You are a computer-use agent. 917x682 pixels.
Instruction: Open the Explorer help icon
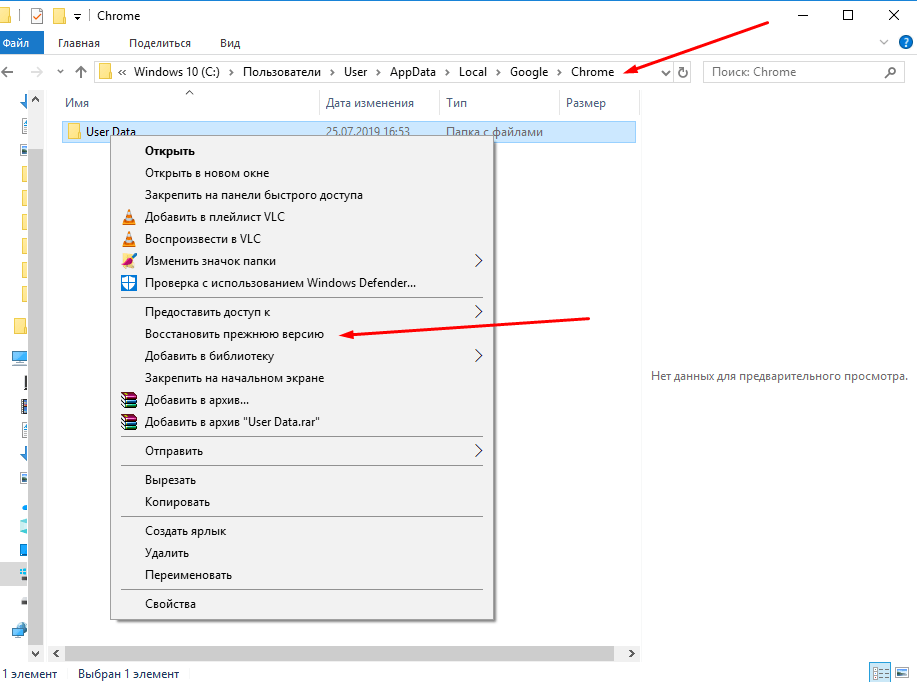click(905, 42)
